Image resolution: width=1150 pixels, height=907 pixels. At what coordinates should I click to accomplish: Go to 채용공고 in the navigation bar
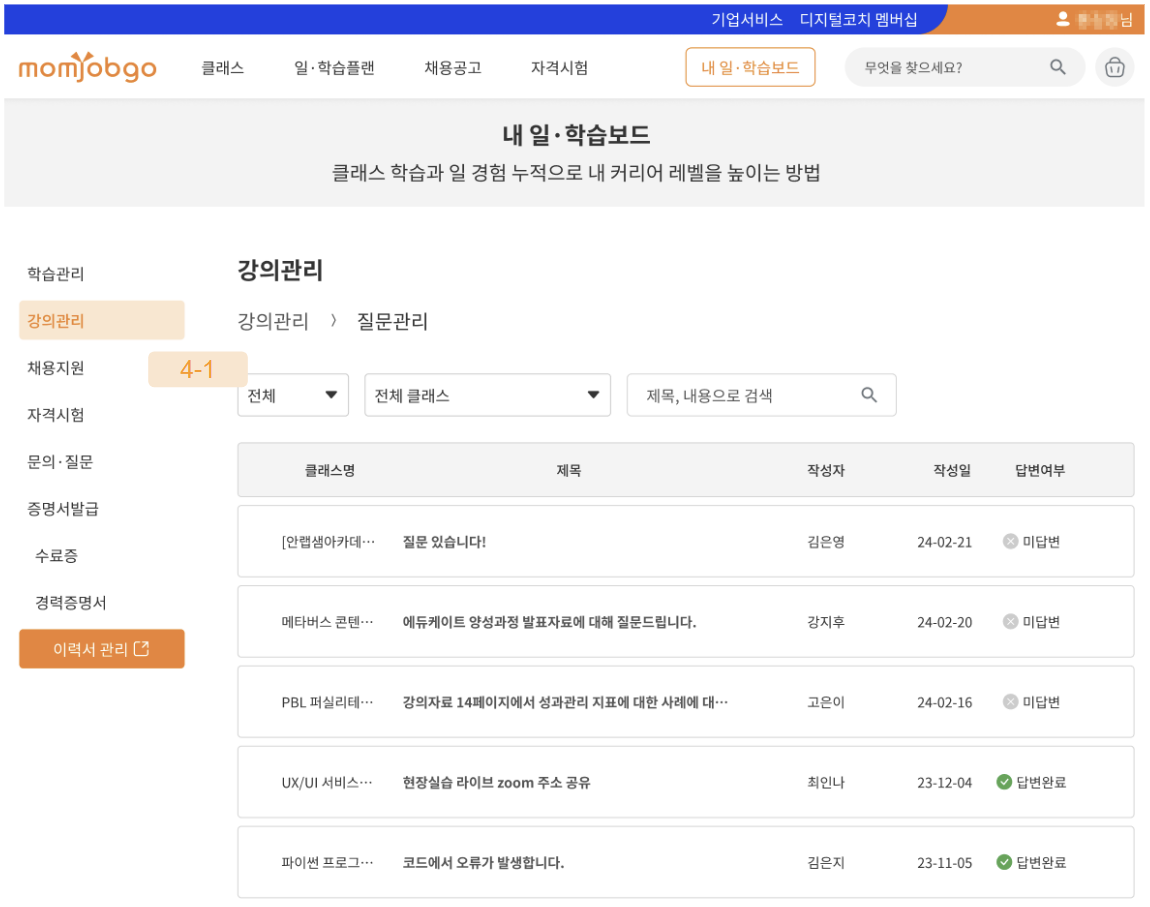point(452,68)
